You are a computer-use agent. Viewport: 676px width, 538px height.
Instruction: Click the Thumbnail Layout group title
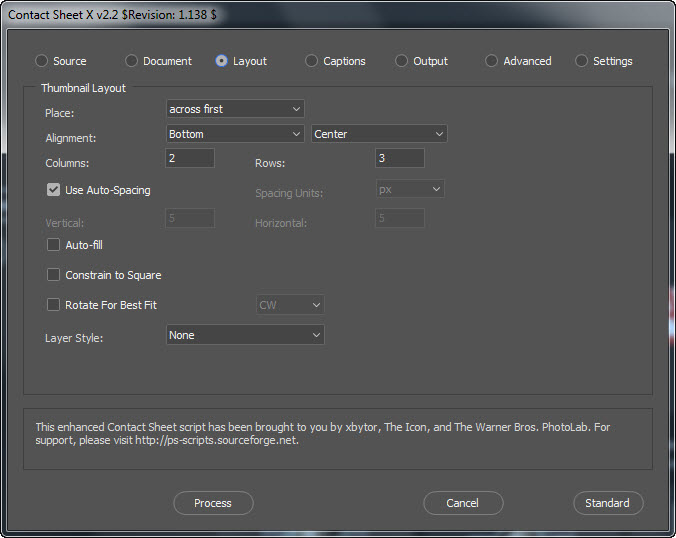(83, 88)
